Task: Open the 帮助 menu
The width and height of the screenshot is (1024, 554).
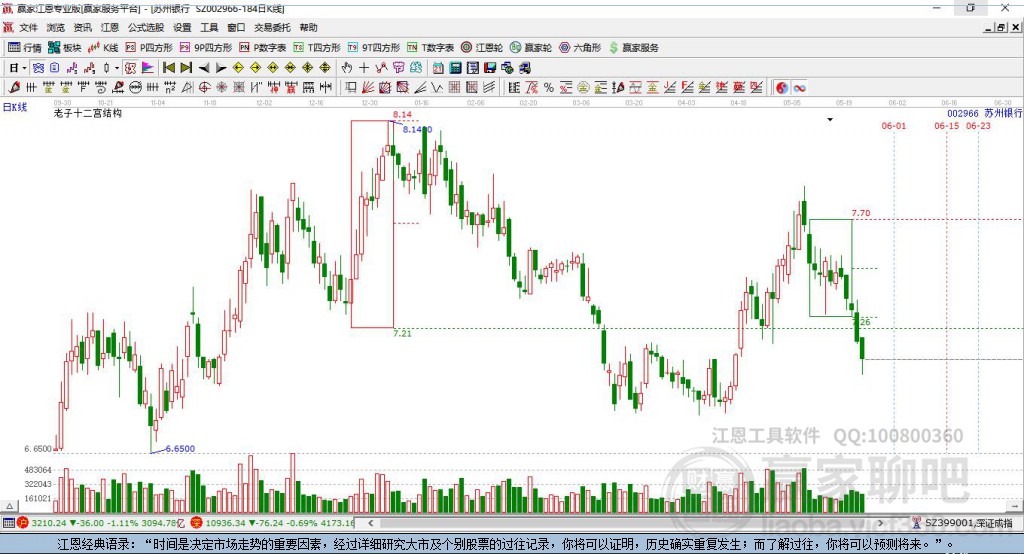Action: point(308,27)
